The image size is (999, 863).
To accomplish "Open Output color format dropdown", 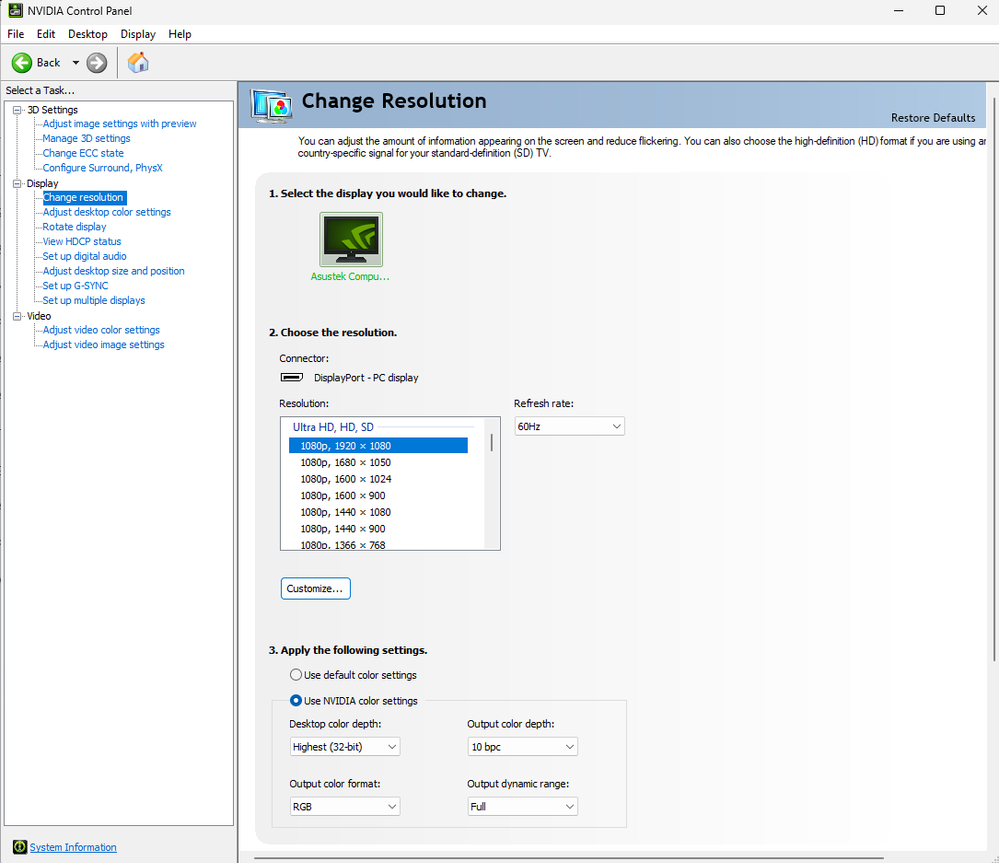I will [x=345, y=806].
